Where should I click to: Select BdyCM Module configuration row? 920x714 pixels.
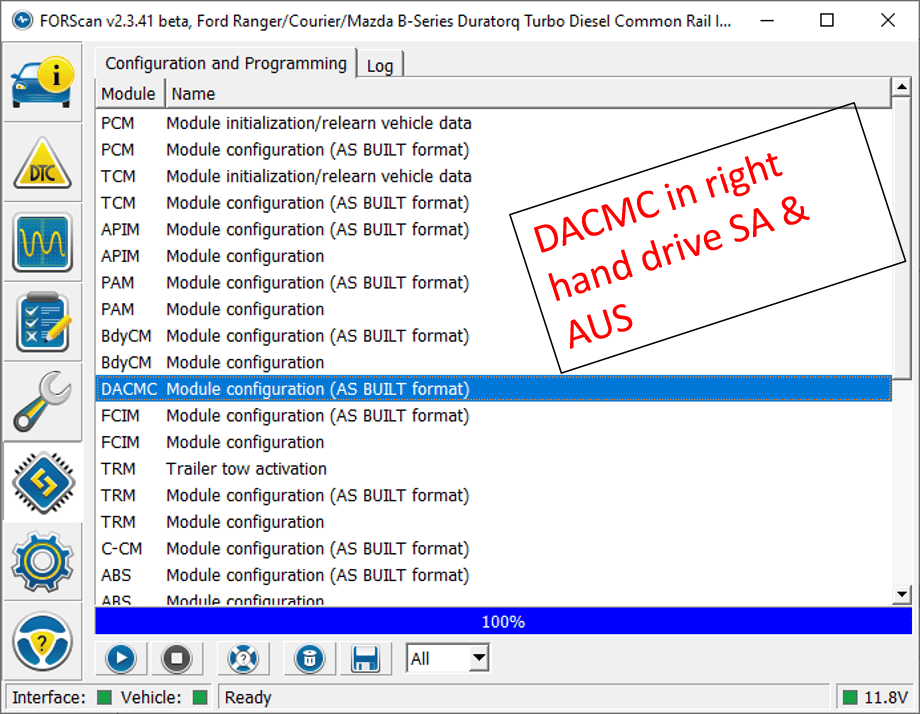(493, 363)
